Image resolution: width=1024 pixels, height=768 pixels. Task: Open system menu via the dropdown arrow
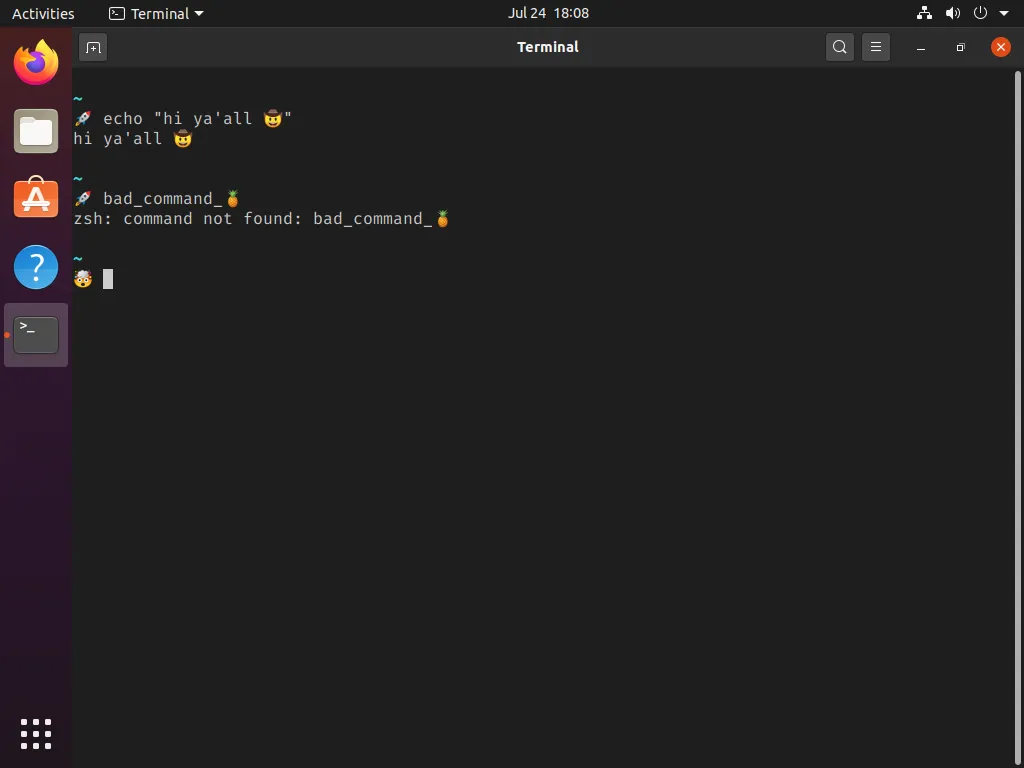click(x=1003, y=14)
